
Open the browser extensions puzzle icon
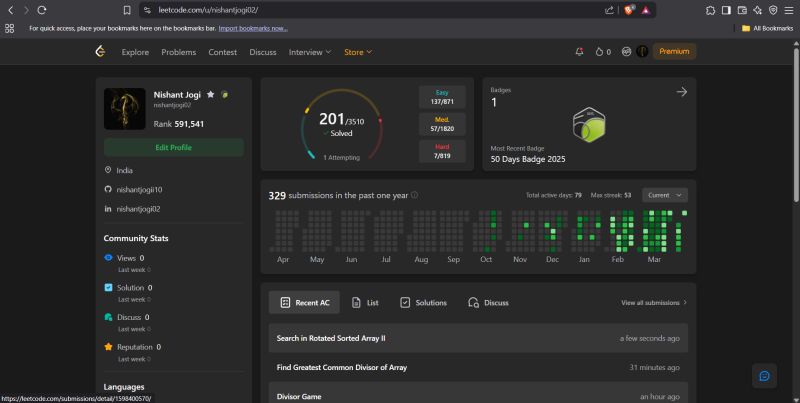coord(710,10)
